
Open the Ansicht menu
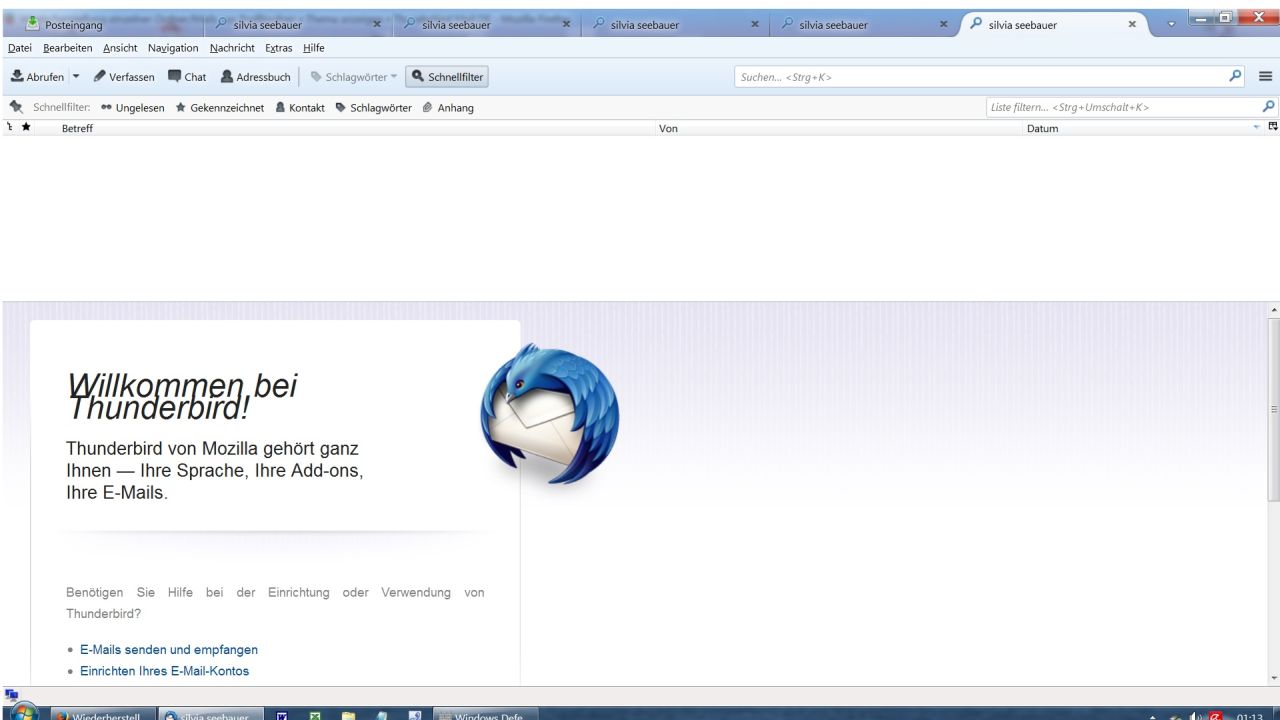pyautogui.click(x=121, y=48)
